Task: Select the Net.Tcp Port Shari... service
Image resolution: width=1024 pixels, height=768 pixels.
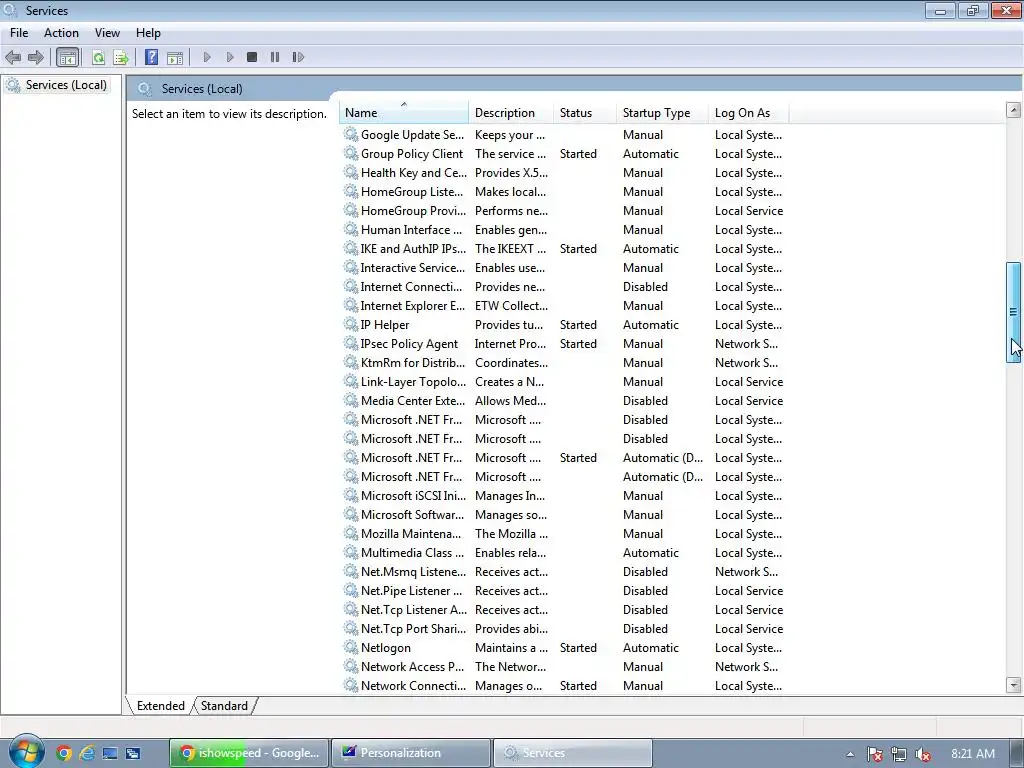Action: tap(564, 628)
